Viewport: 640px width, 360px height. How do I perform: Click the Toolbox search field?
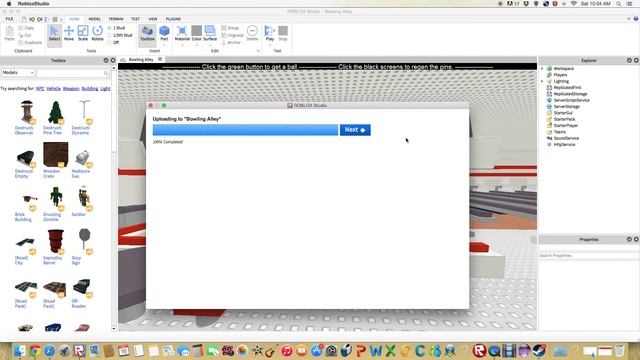pos(73,73)
